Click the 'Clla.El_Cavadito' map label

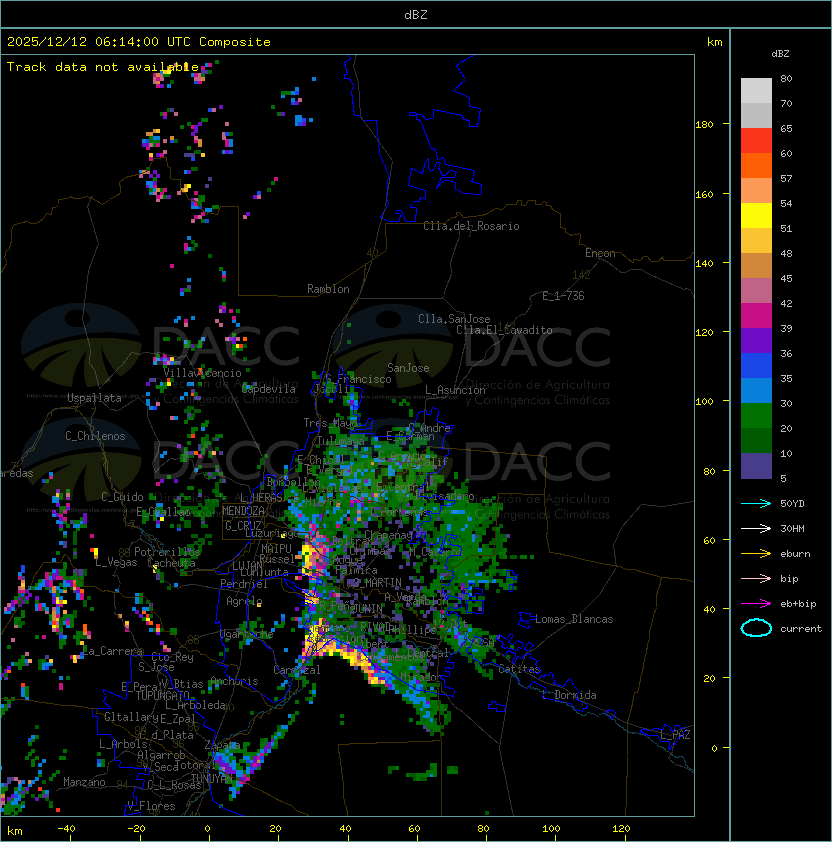[504, 330]
